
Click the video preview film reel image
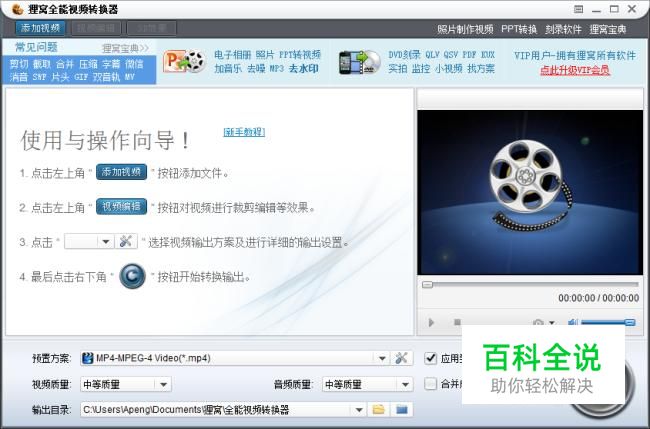tap(530, 192)
